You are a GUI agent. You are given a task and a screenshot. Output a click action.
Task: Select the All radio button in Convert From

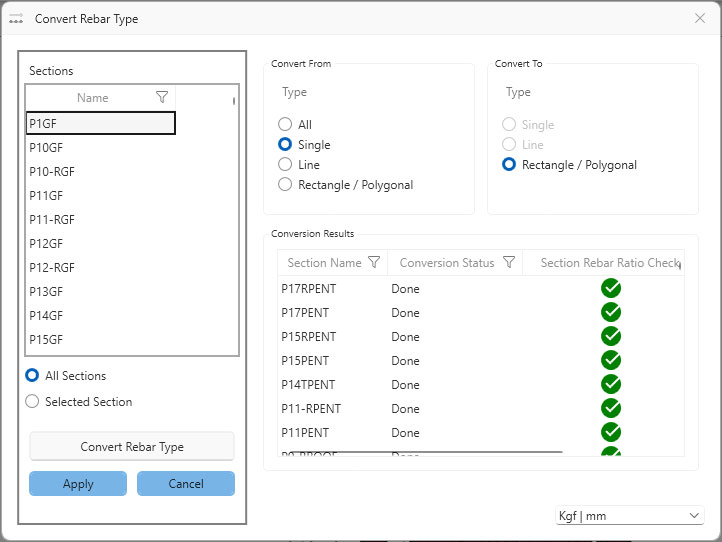pyautogui.click(x=285, y=125)
